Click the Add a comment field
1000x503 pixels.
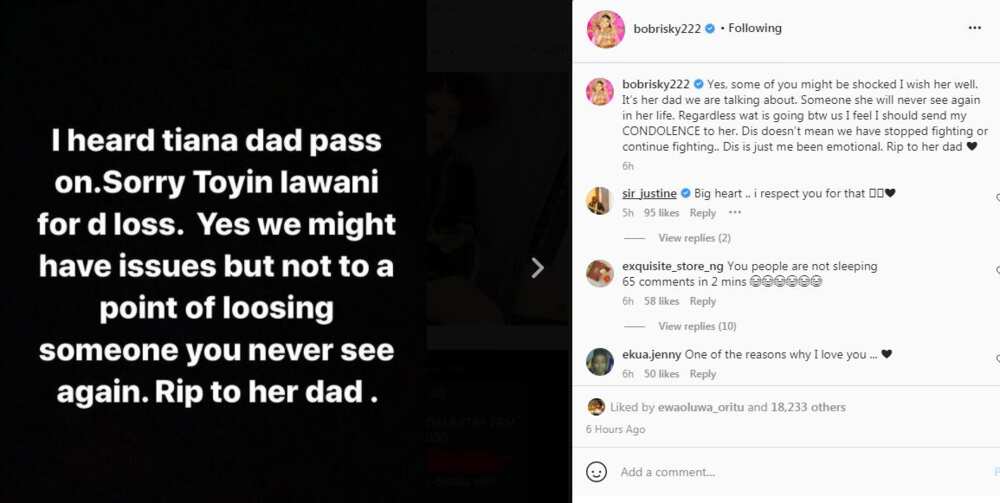coord(804,472)
